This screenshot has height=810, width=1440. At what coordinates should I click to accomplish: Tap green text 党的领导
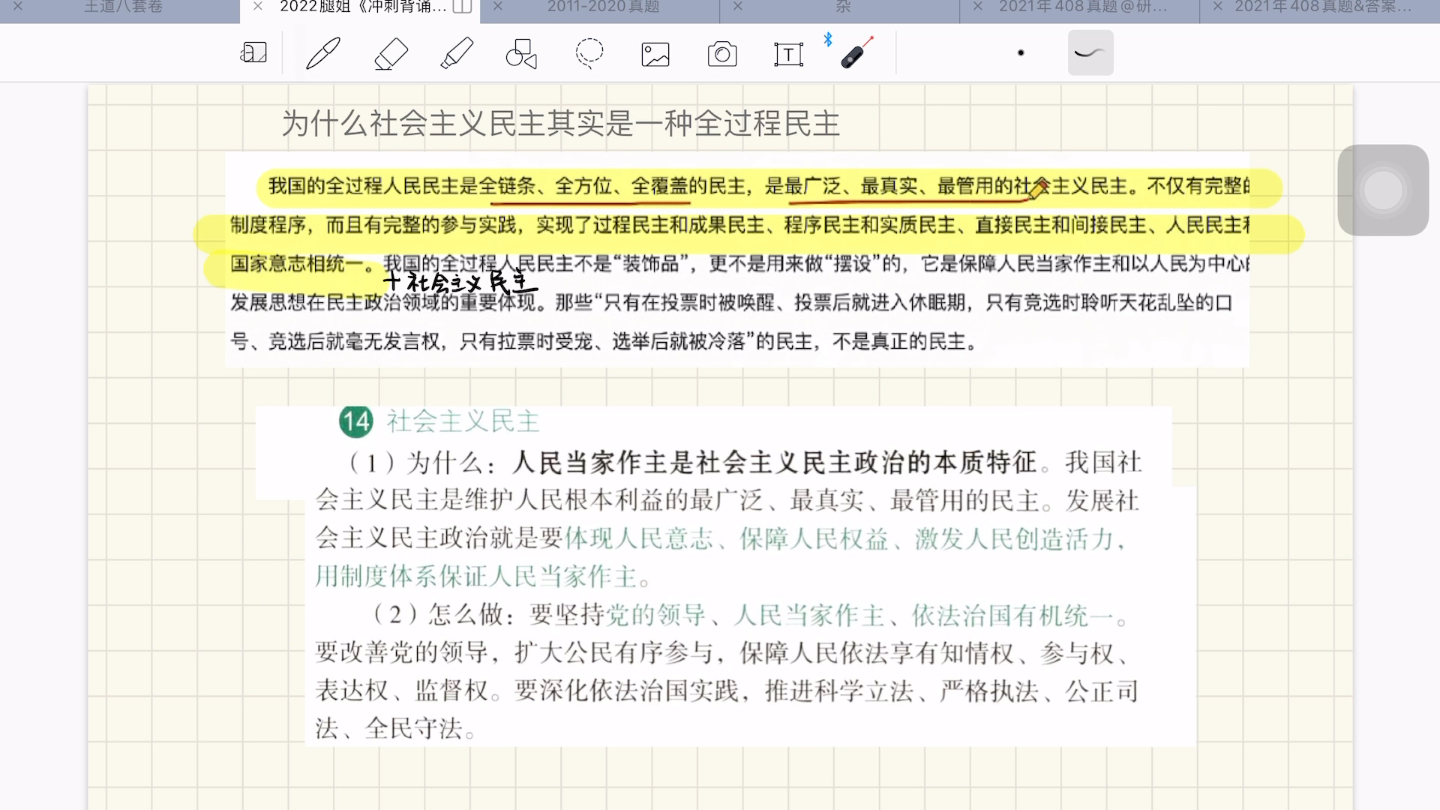tap(656, 616)
